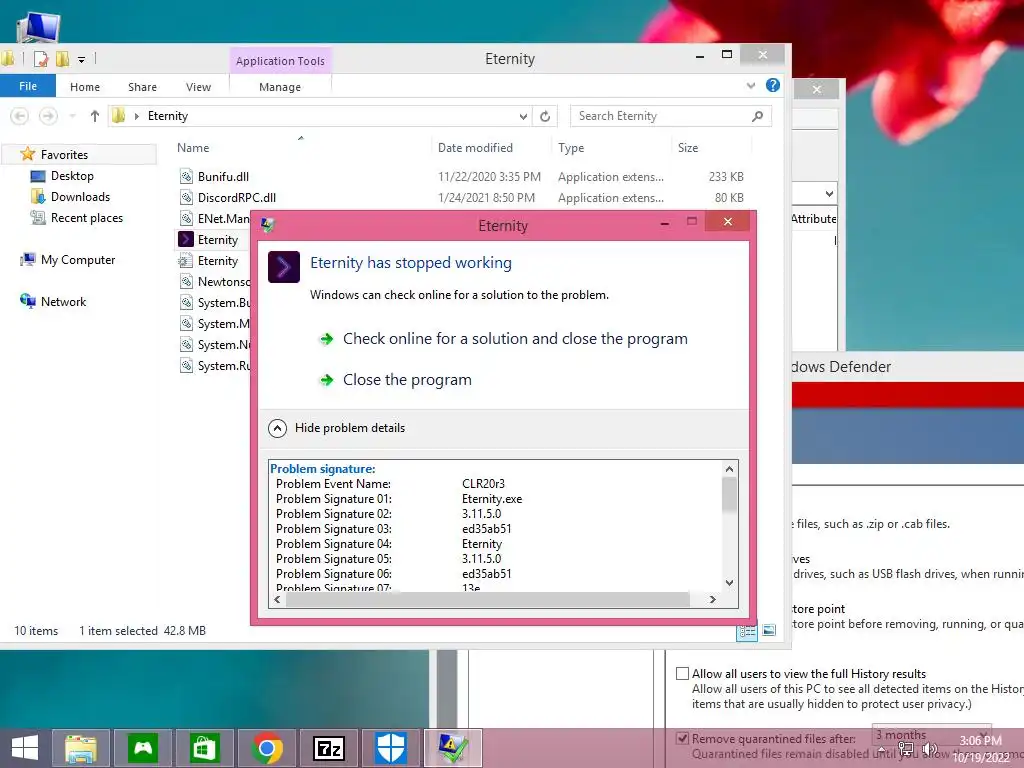Select the purple Eternity application icon
This screenshot has height=768, width=1024.
(186, 239)
